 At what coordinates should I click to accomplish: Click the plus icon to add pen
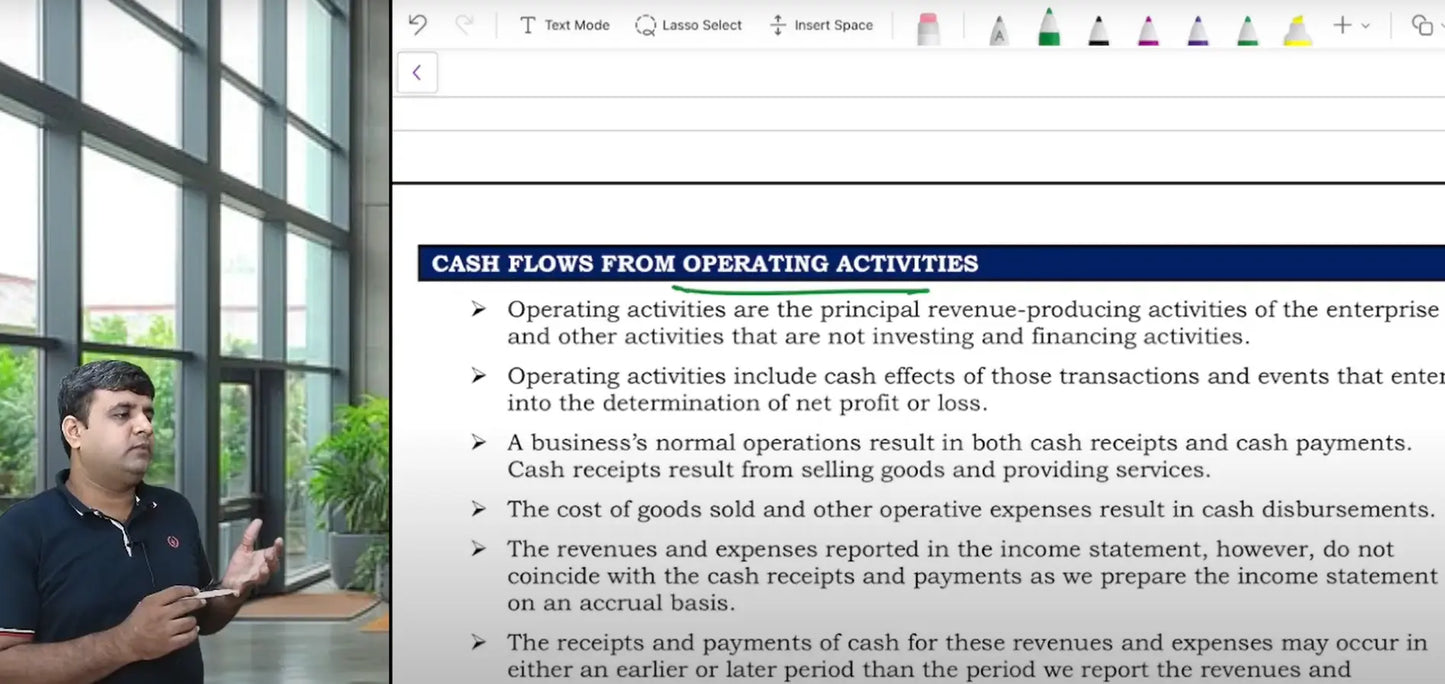click(x=1342, y=25)
